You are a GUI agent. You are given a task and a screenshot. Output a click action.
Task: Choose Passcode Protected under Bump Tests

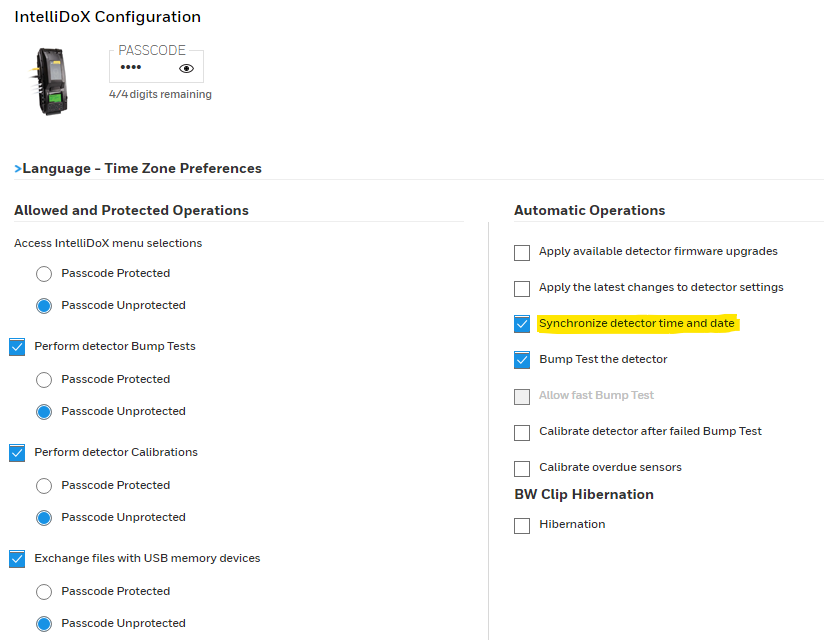44,380
